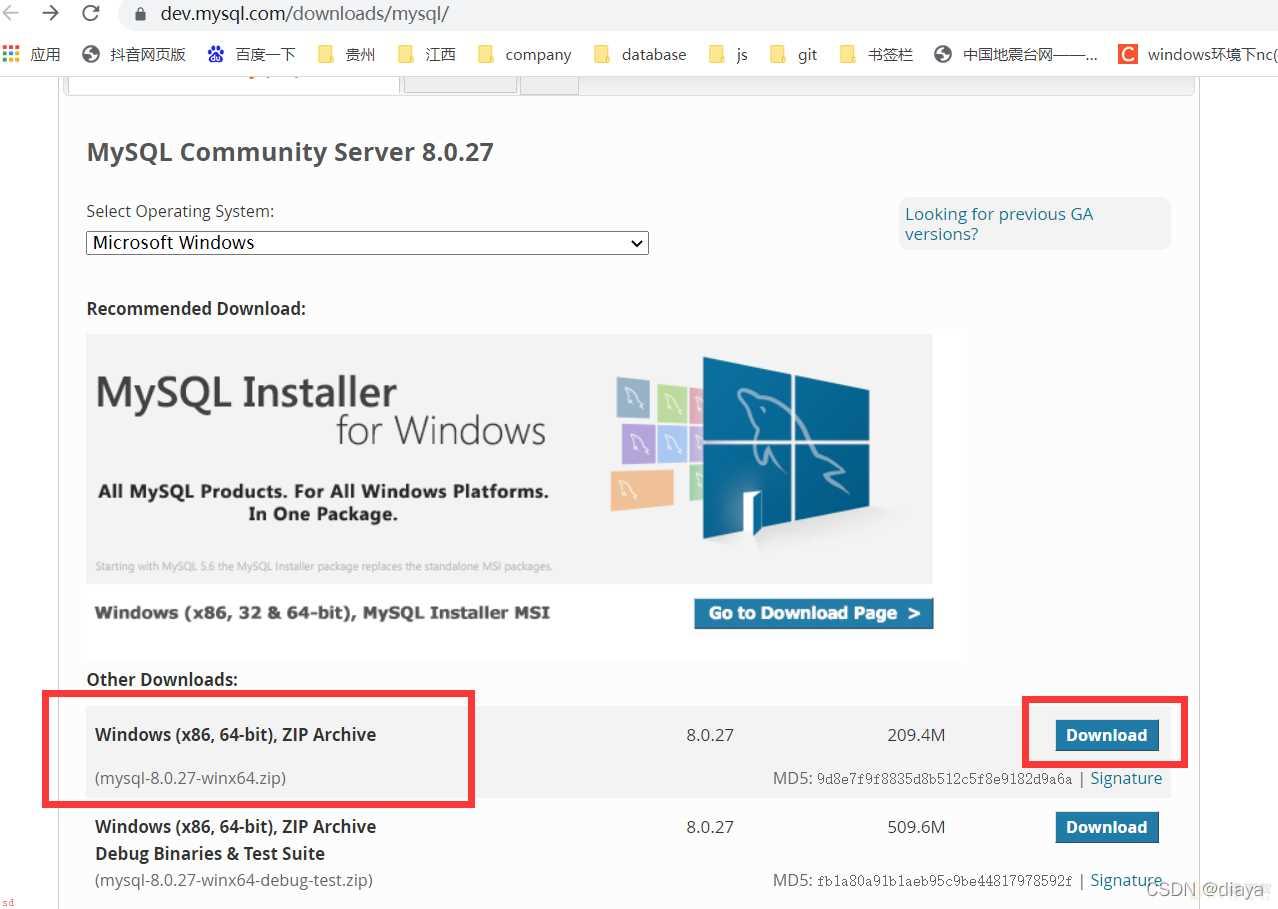Open the company bookmark folder

(524, 54)
